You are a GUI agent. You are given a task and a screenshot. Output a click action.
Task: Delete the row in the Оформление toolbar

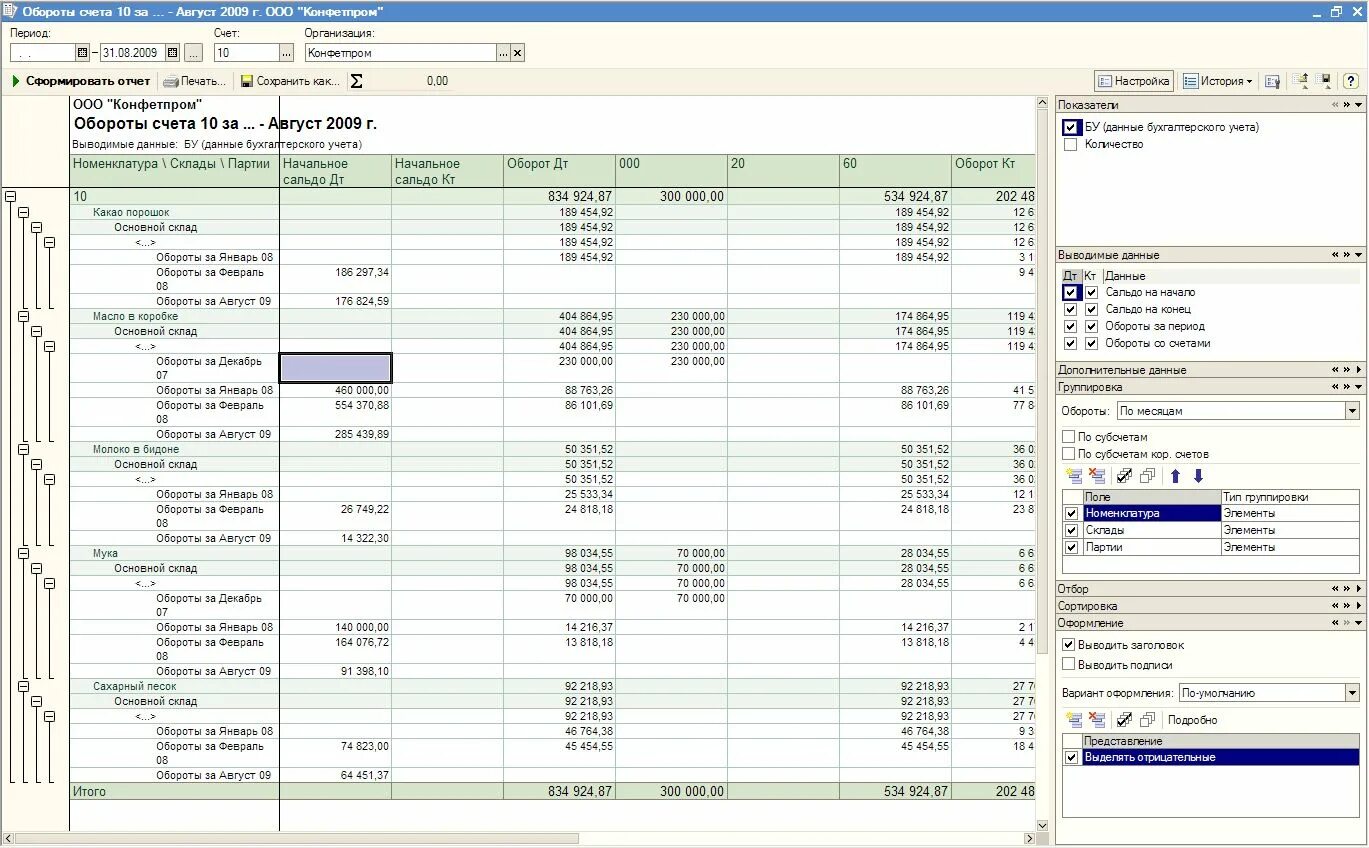tap(1097, 720)
